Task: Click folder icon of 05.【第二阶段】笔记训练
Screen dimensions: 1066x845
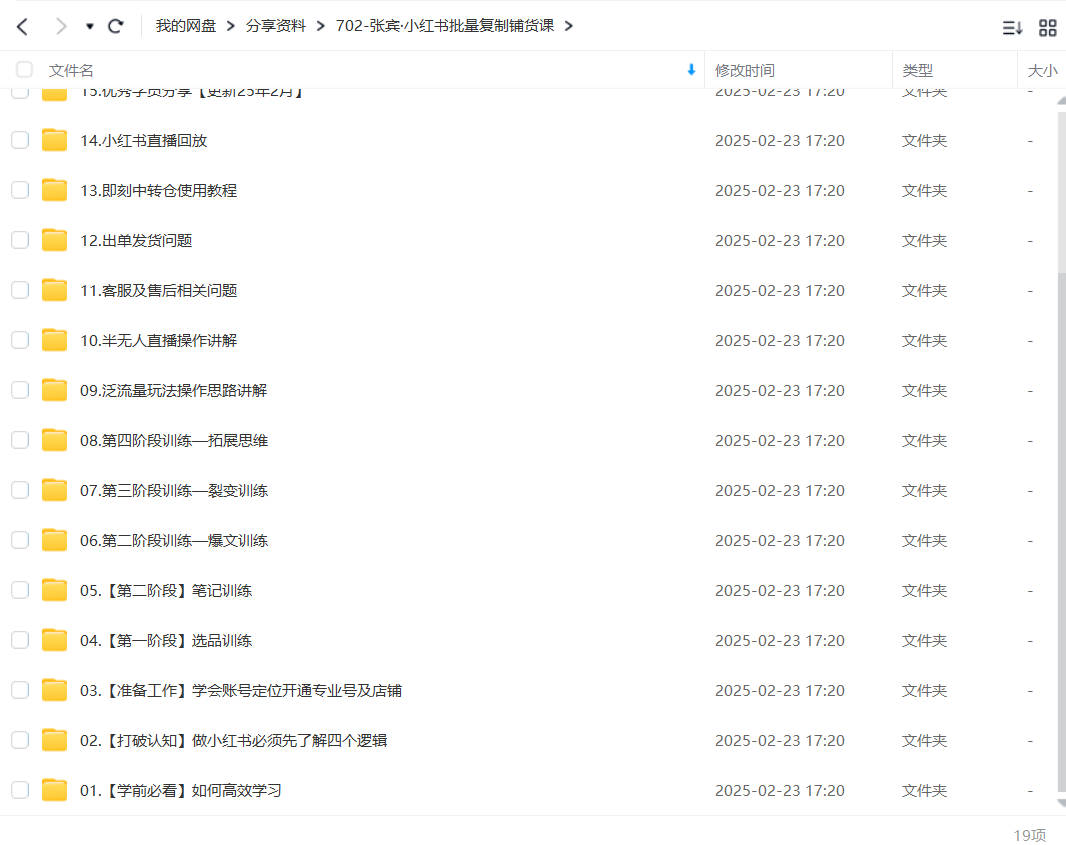Action: point(54,590)
